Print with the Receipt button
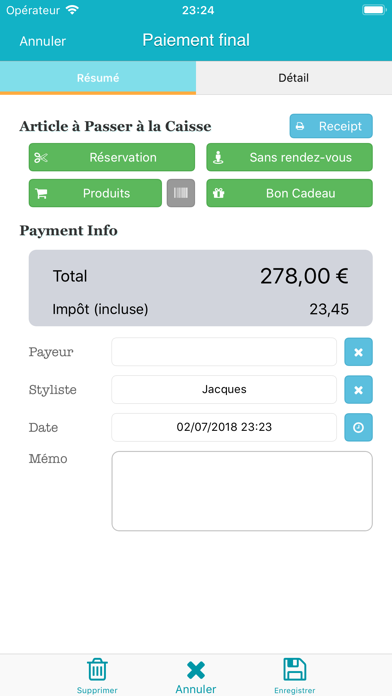Image resolution: width=392 pixels, height=696 pixels. (x=331, y=126)
